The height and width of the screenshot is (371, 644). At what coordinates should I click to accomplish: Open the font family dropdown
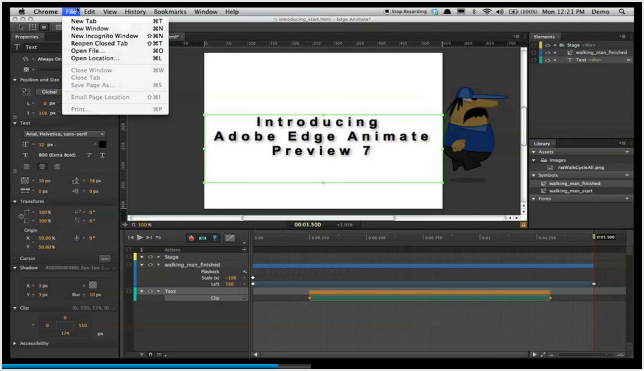[x=64, y=134]
